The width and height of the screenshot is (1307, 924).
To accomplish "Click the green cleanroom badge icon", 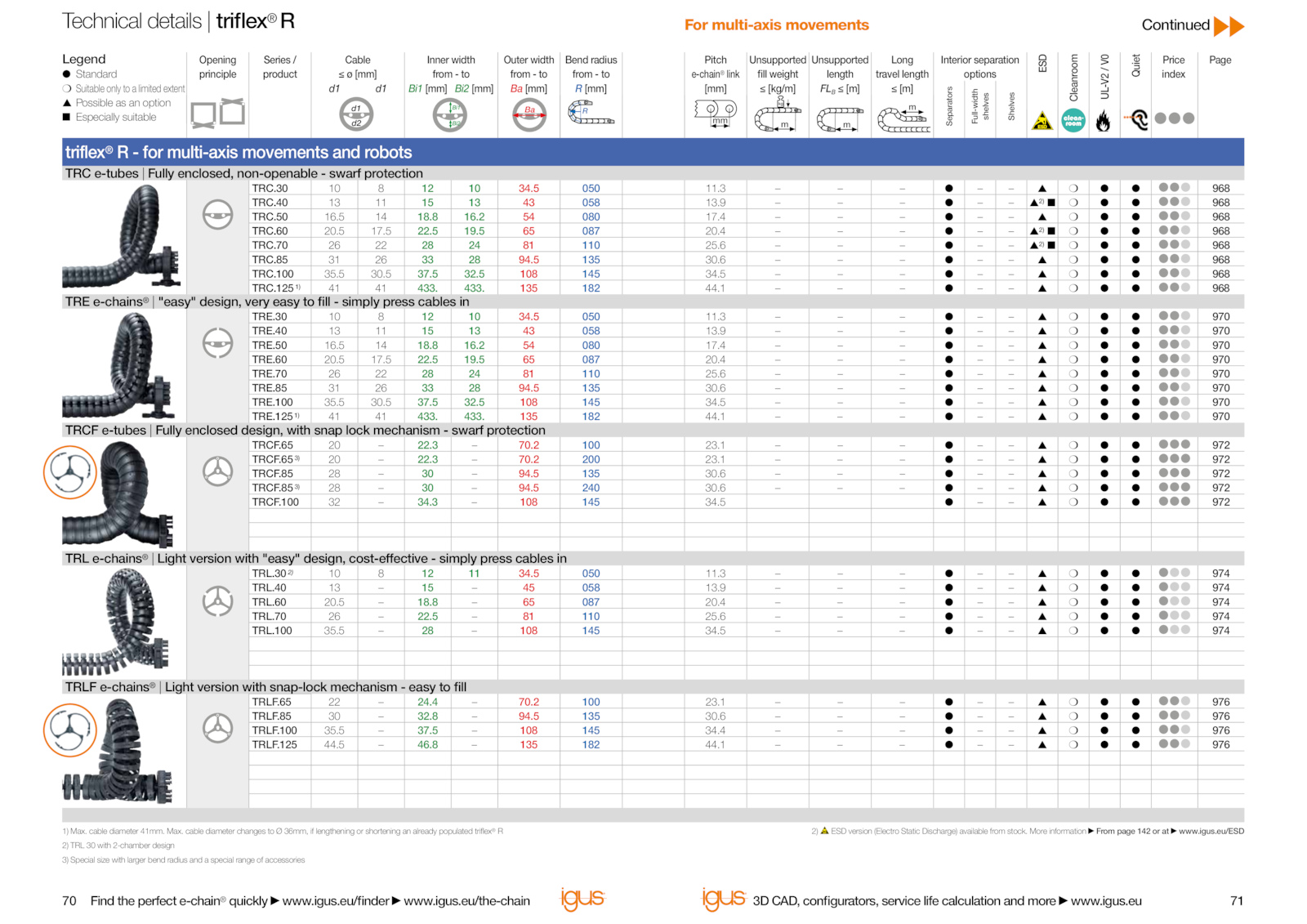I will click(x=1073, y=120).
